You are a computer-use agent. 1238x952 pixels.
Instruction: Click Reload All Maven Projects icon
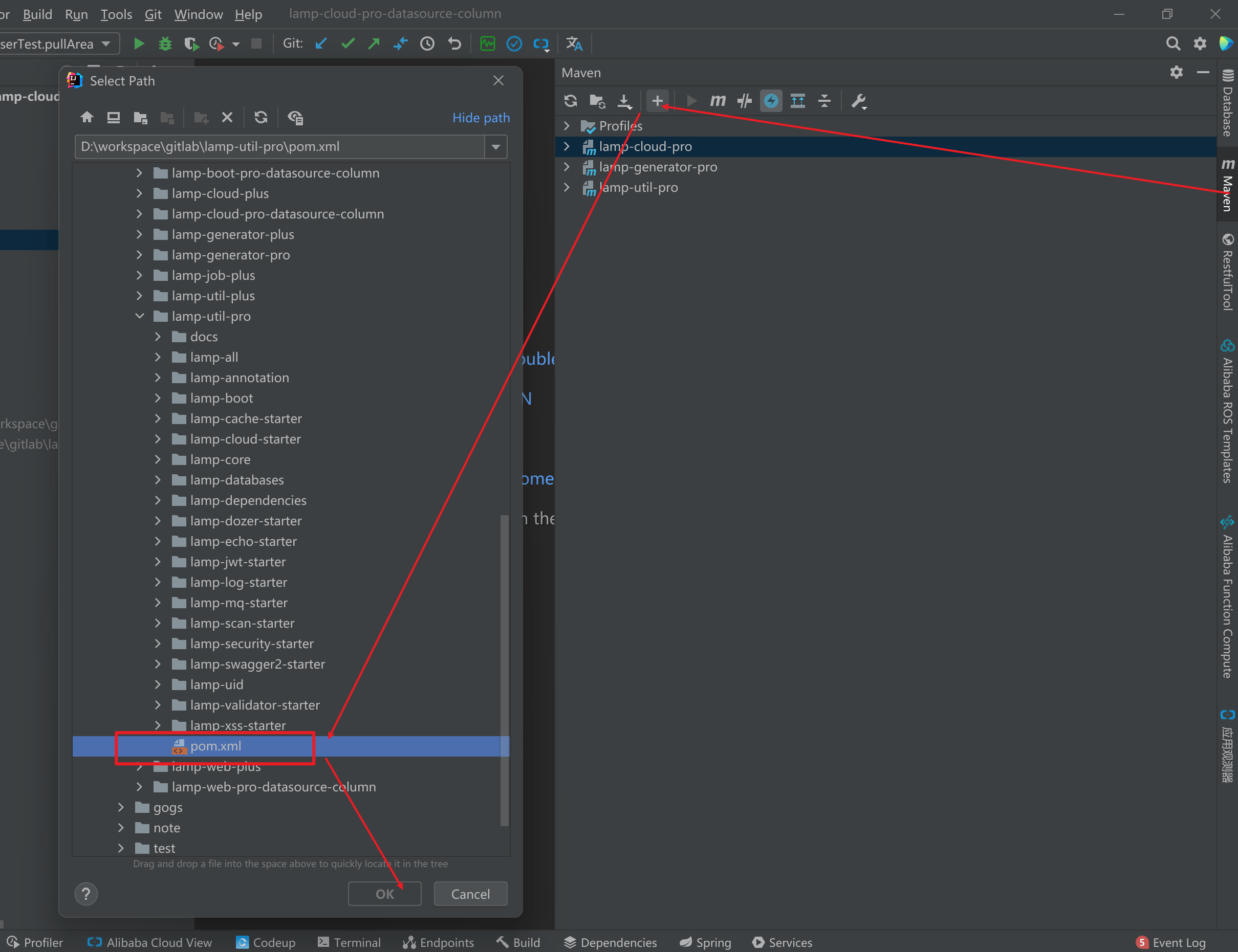pos(570,101)
